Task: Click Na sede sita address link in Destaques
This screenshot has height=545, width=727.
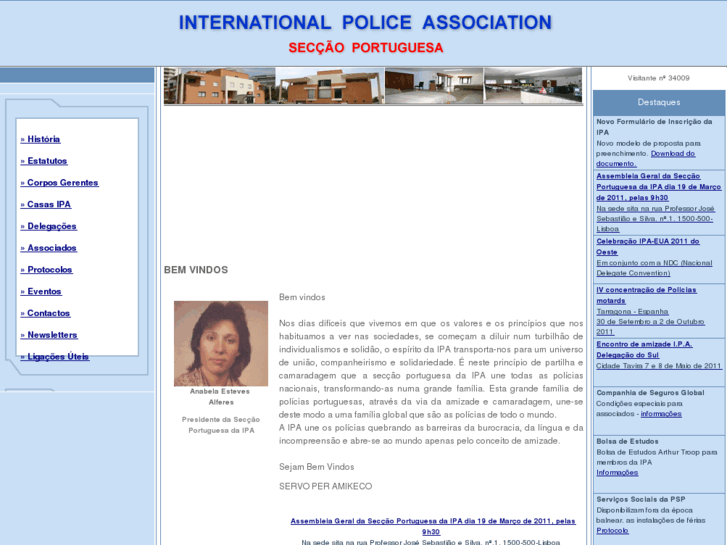Action: 655,219
